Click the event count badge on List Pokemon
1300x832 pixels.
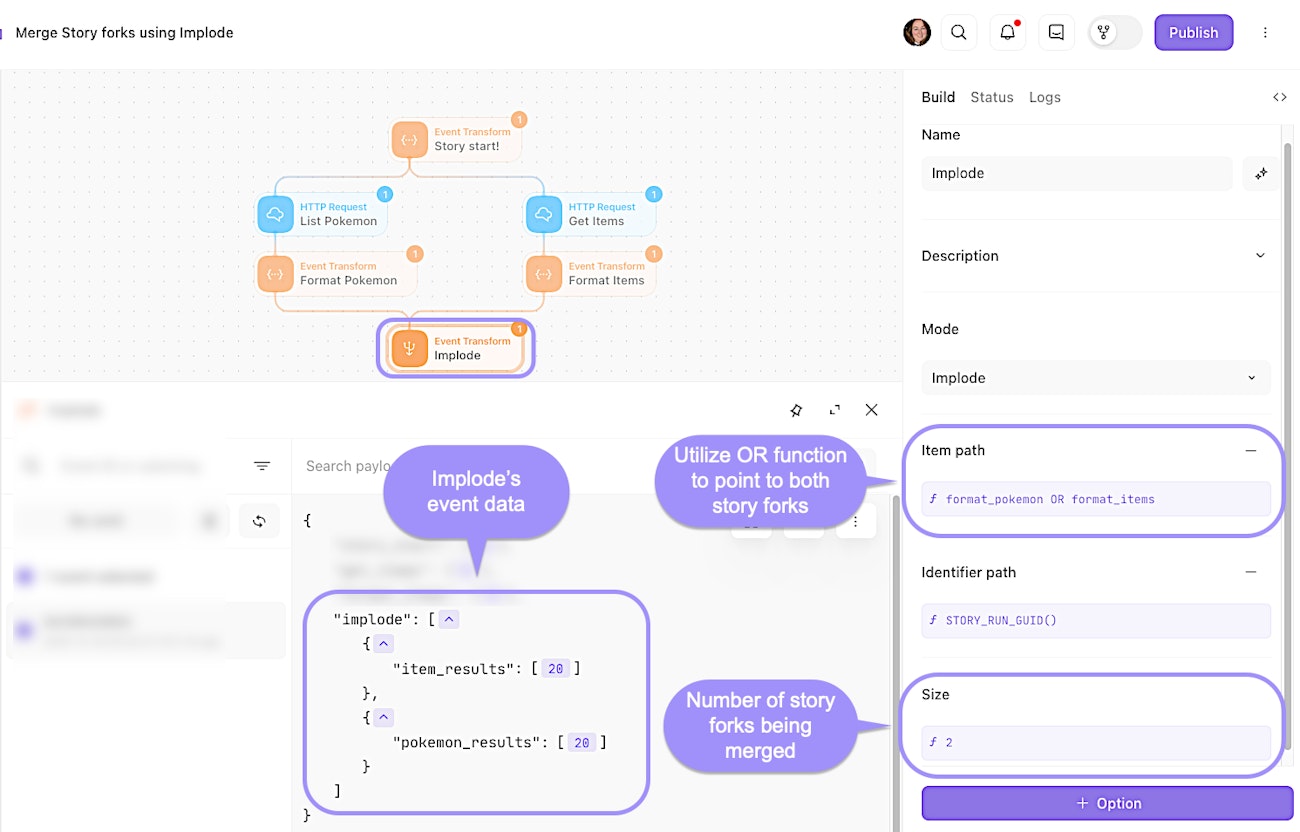point(385,194)
